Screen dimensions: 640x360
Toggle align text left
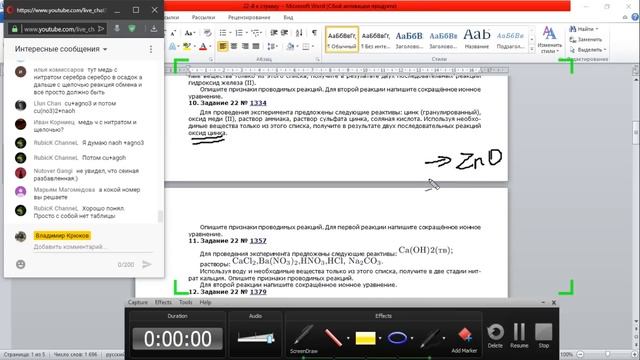(x=223, y=47)
